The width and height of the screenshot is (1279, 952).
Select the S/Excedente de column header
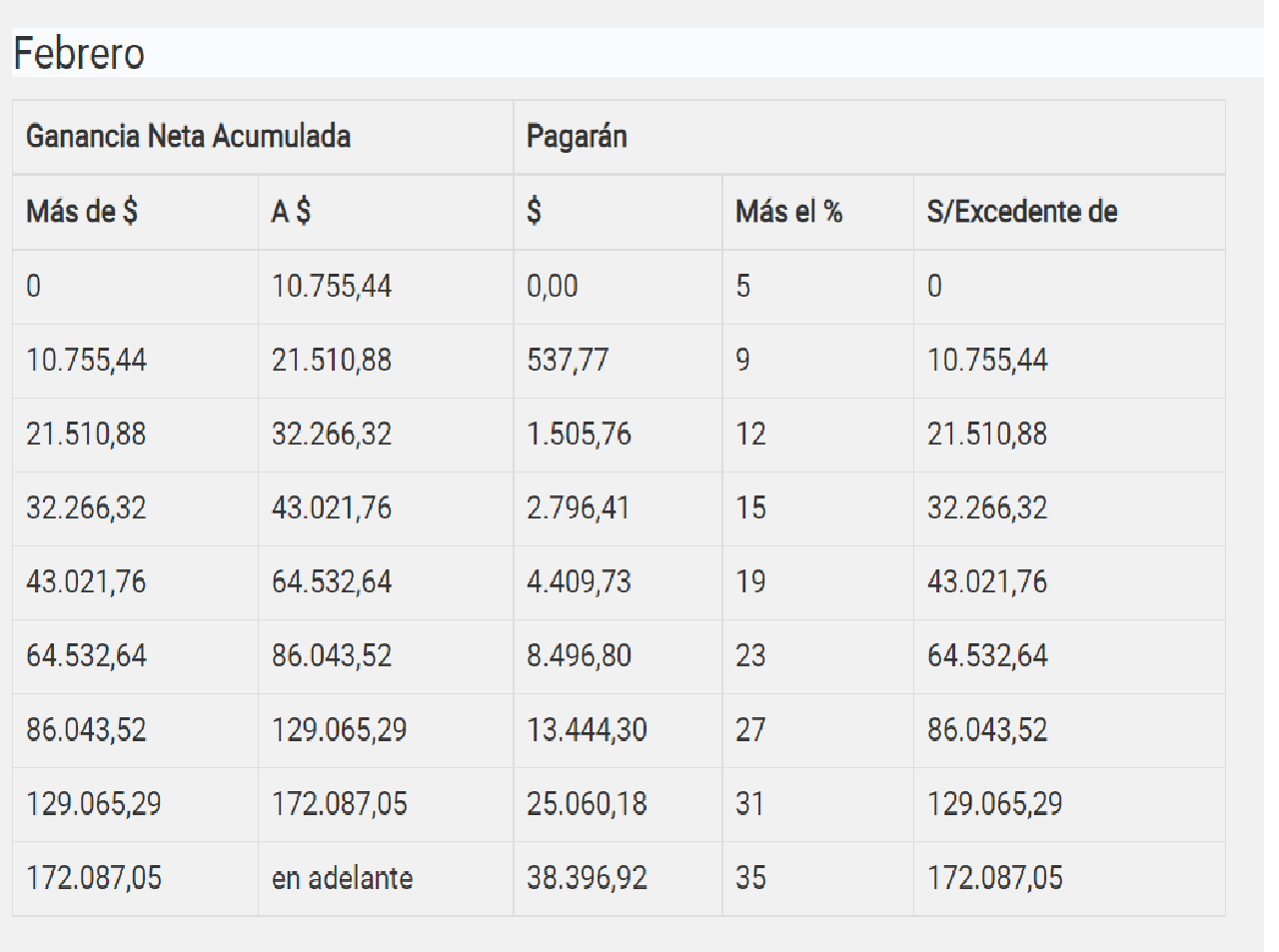[x=1021, y=211]
